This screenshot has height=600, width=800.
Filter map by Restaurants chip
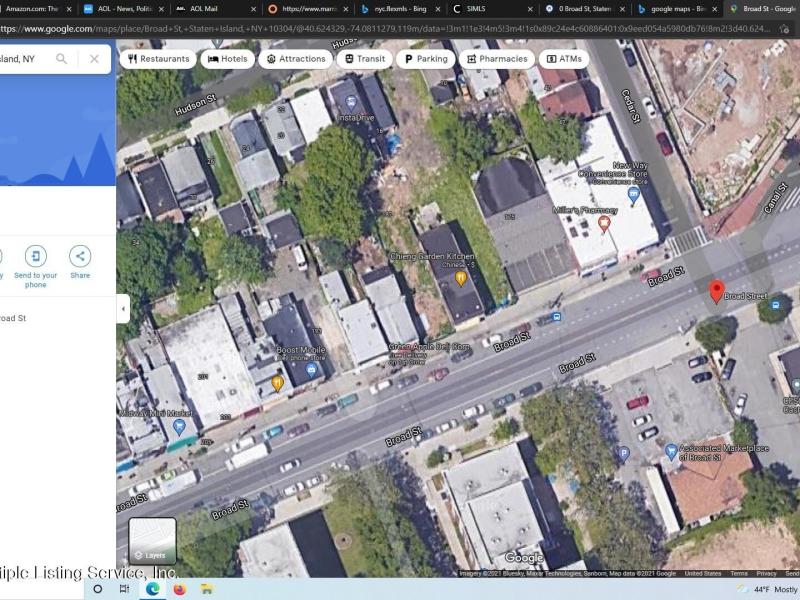(159, 59)
